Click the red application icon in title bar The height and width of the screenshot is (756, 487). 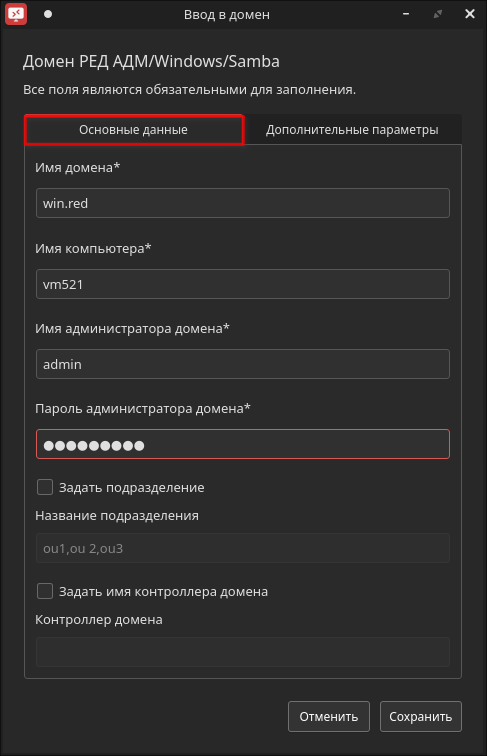tap(16, 14)
